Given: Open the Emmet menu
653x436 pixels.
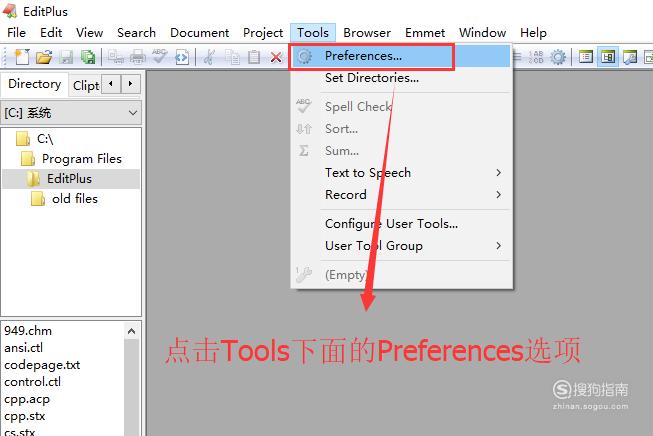Looking at the screenshot, I should coord(425,32).
